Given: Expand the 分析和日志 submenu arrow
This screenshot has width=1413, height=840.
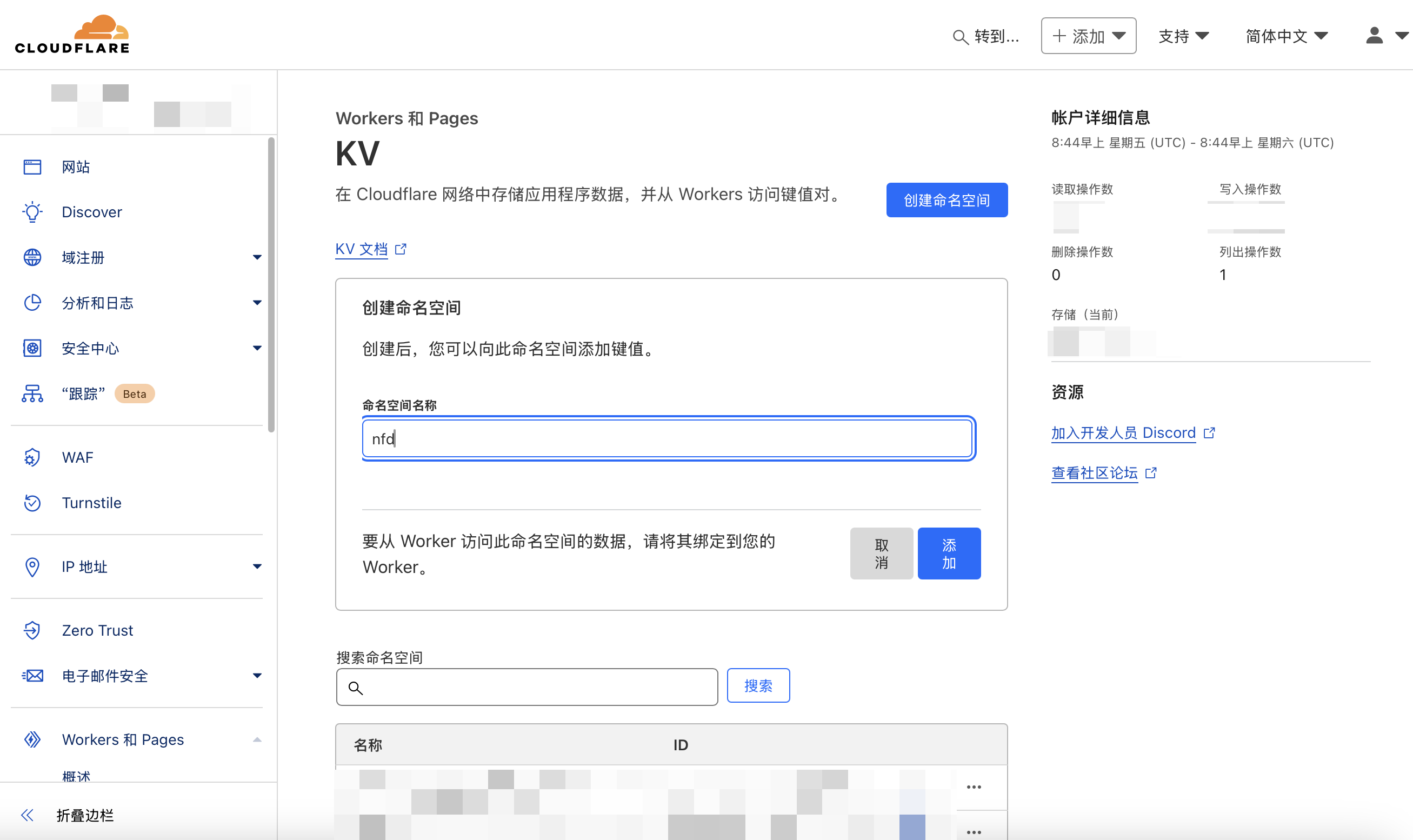Looking at the screenshot, I should click(x=257, y=303).
